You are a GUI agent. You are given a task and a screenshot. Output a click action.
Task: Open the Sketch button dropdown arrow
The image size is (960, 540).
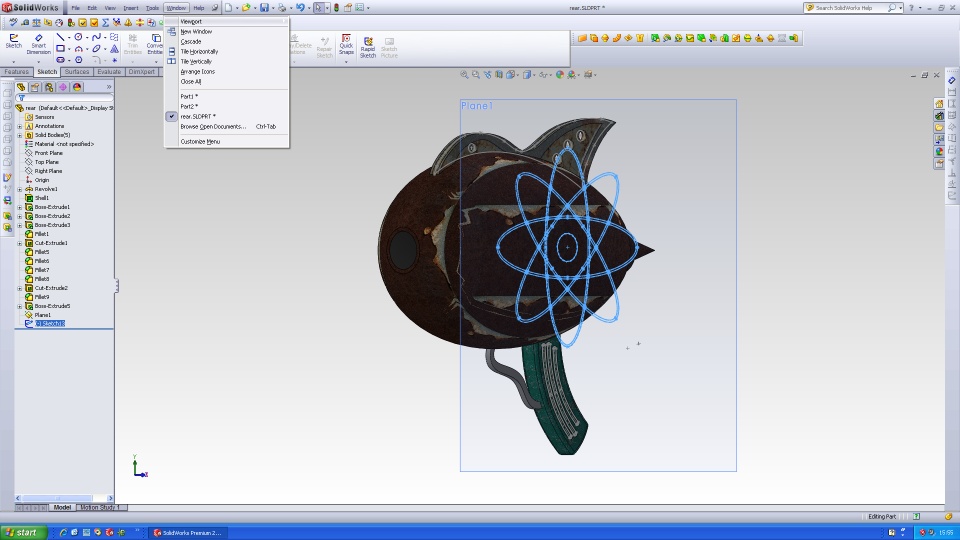pyautogui.click(x=13, y=62)
